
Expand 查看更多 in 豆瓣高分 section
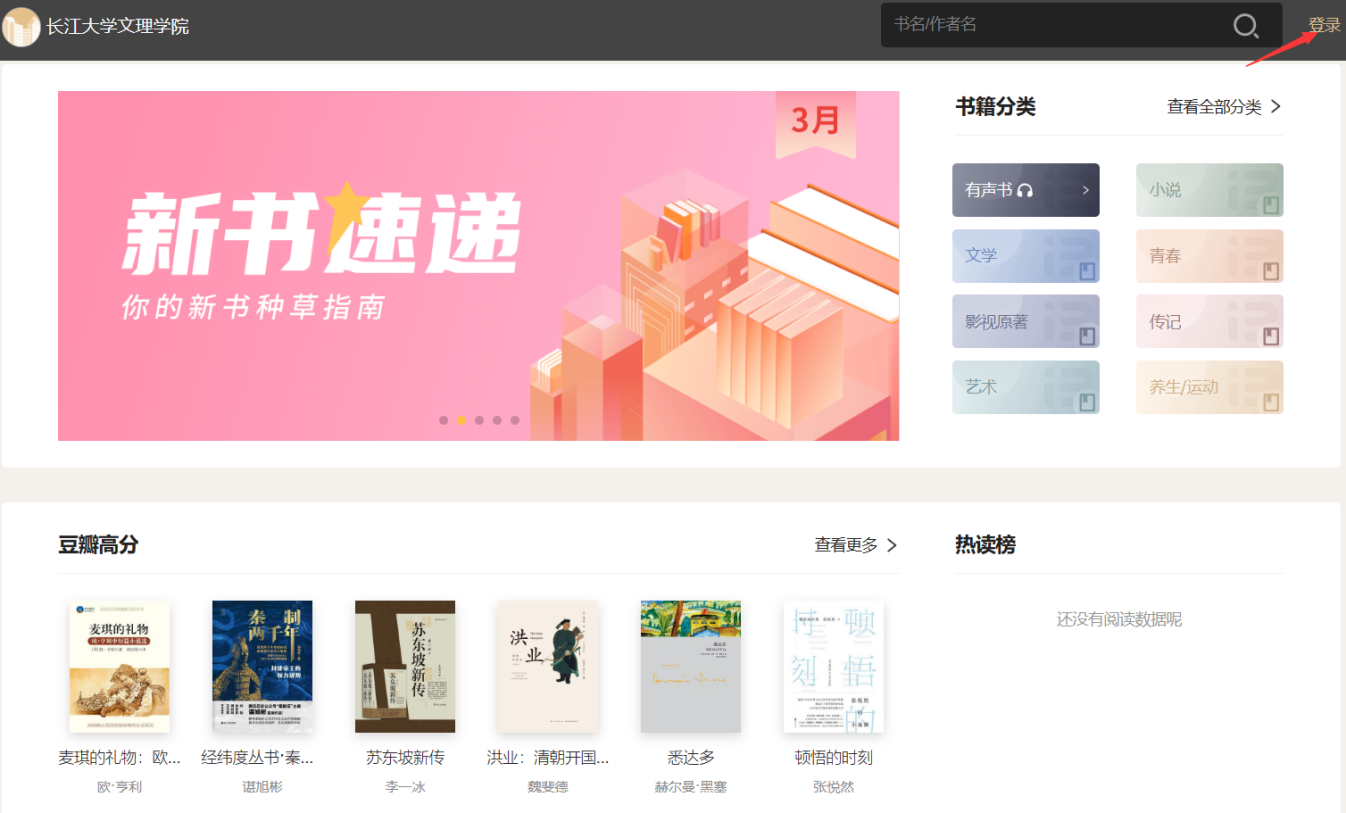click(x=855, y=545)
